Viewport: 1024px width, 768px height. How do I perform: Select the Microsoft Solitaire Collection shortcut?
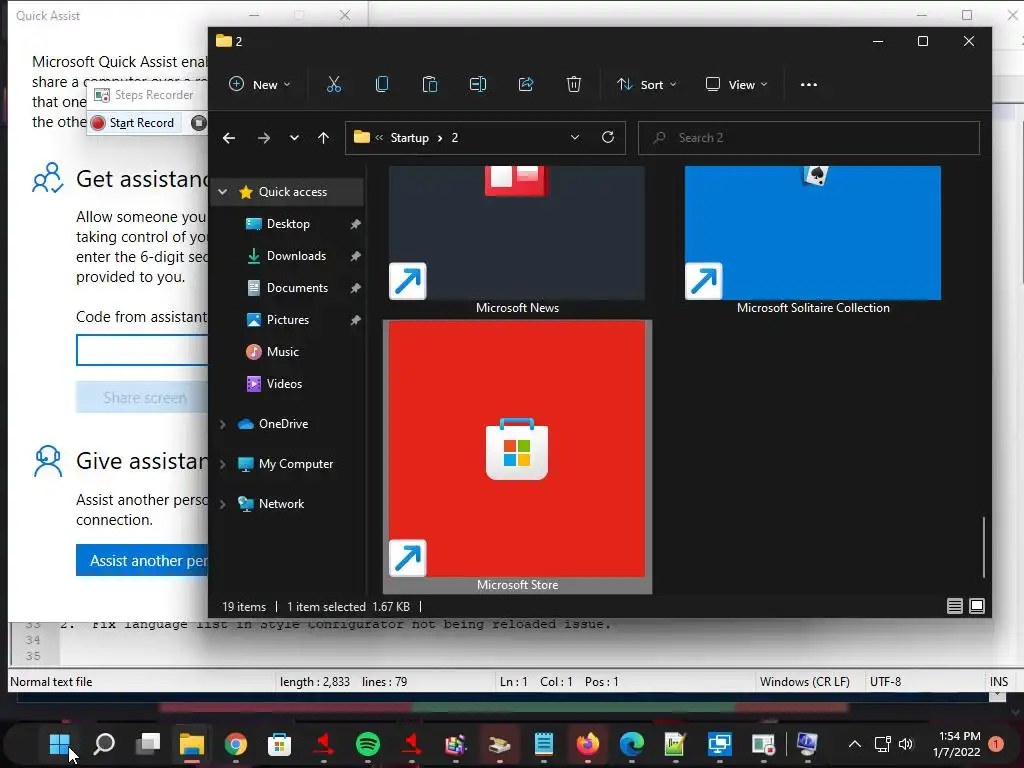click(813, 240)
